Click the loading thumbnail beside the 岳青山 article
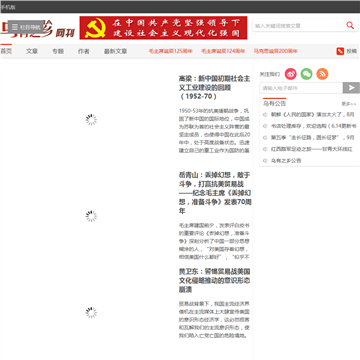 91,216
